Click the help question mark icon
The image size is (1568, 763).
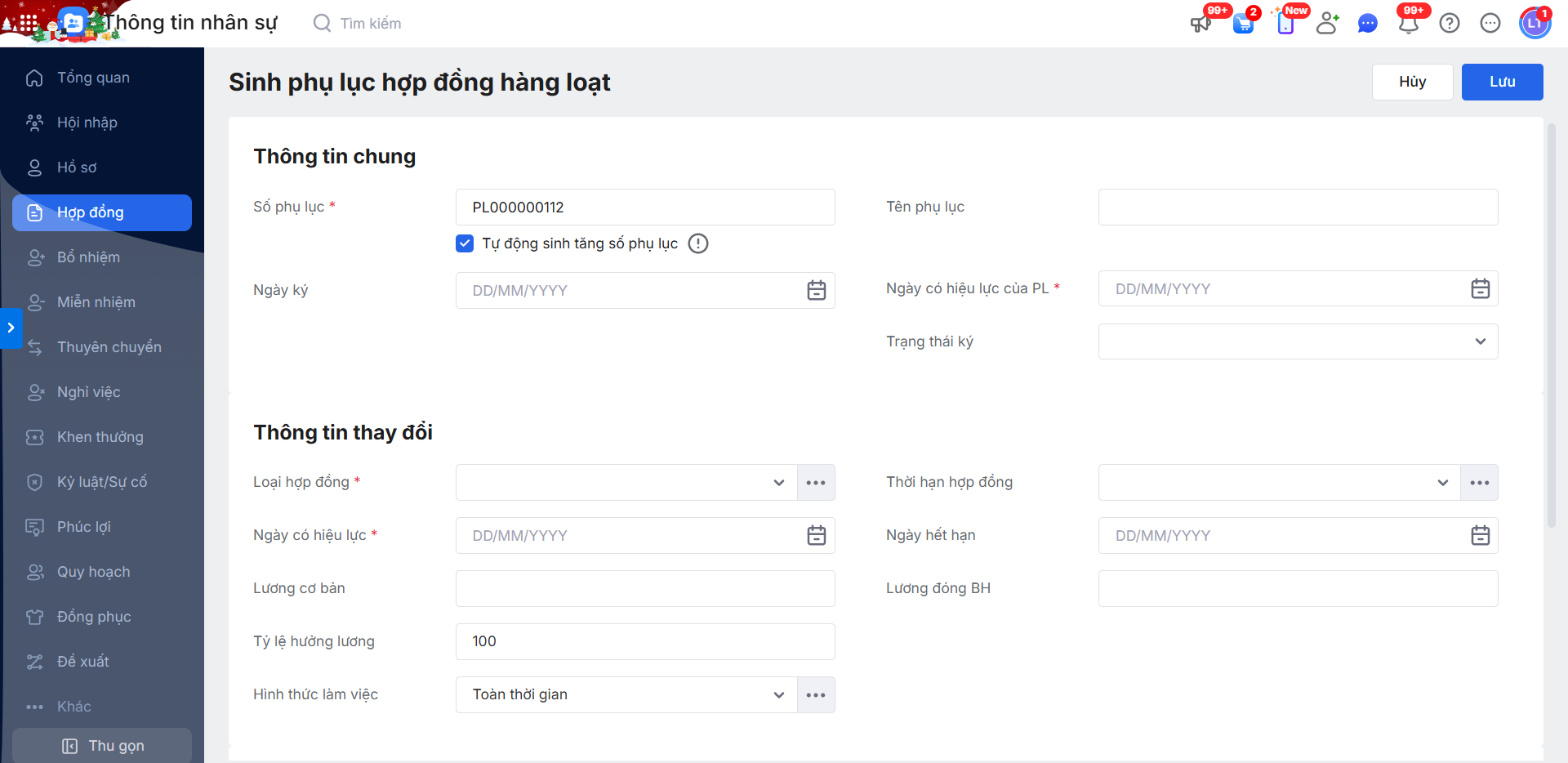[x=1450, y=24]
